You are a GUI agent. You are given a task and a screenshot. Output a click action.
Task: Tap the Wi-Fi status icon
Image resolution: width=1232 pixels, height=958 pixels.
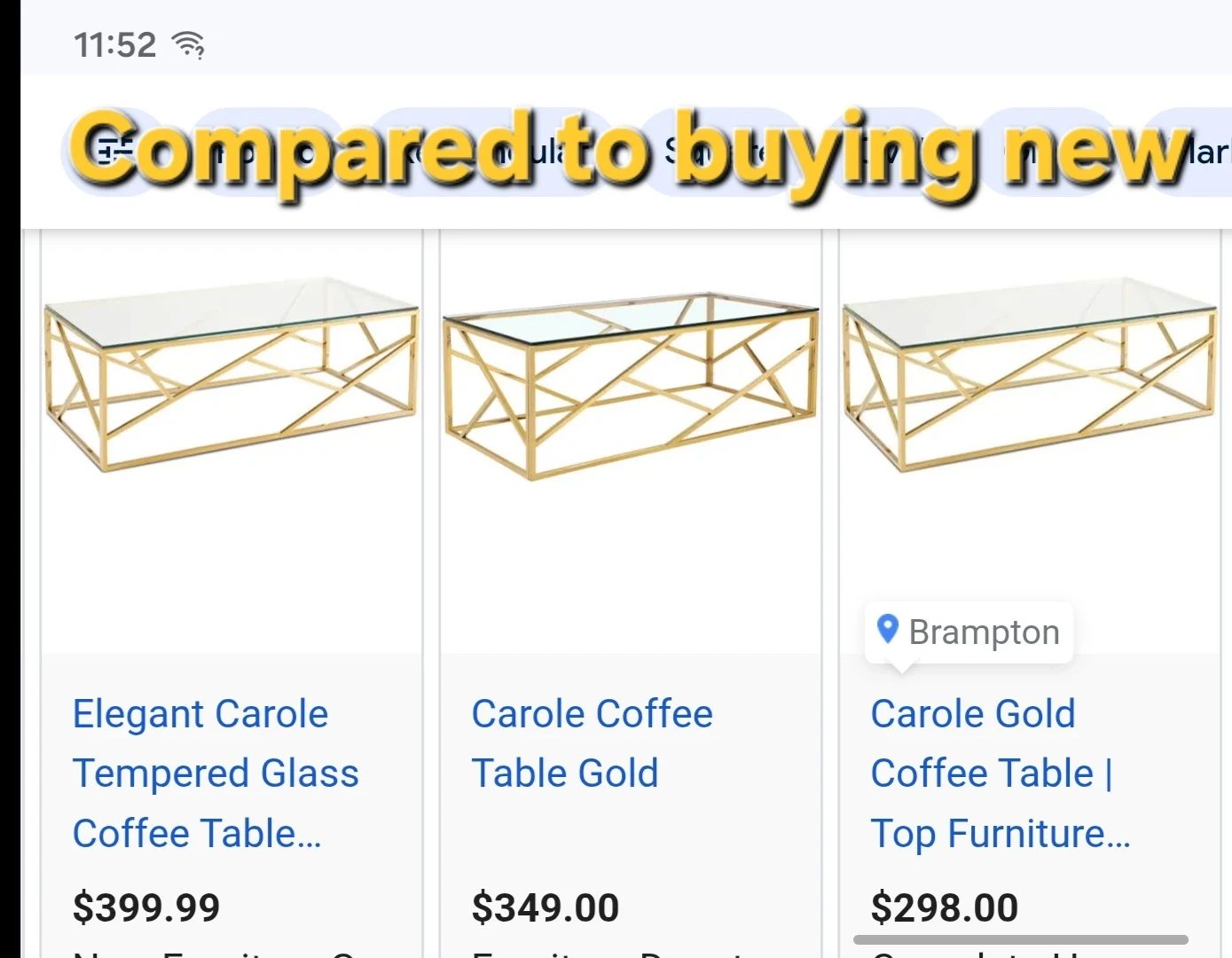click(x=188, y=44)
